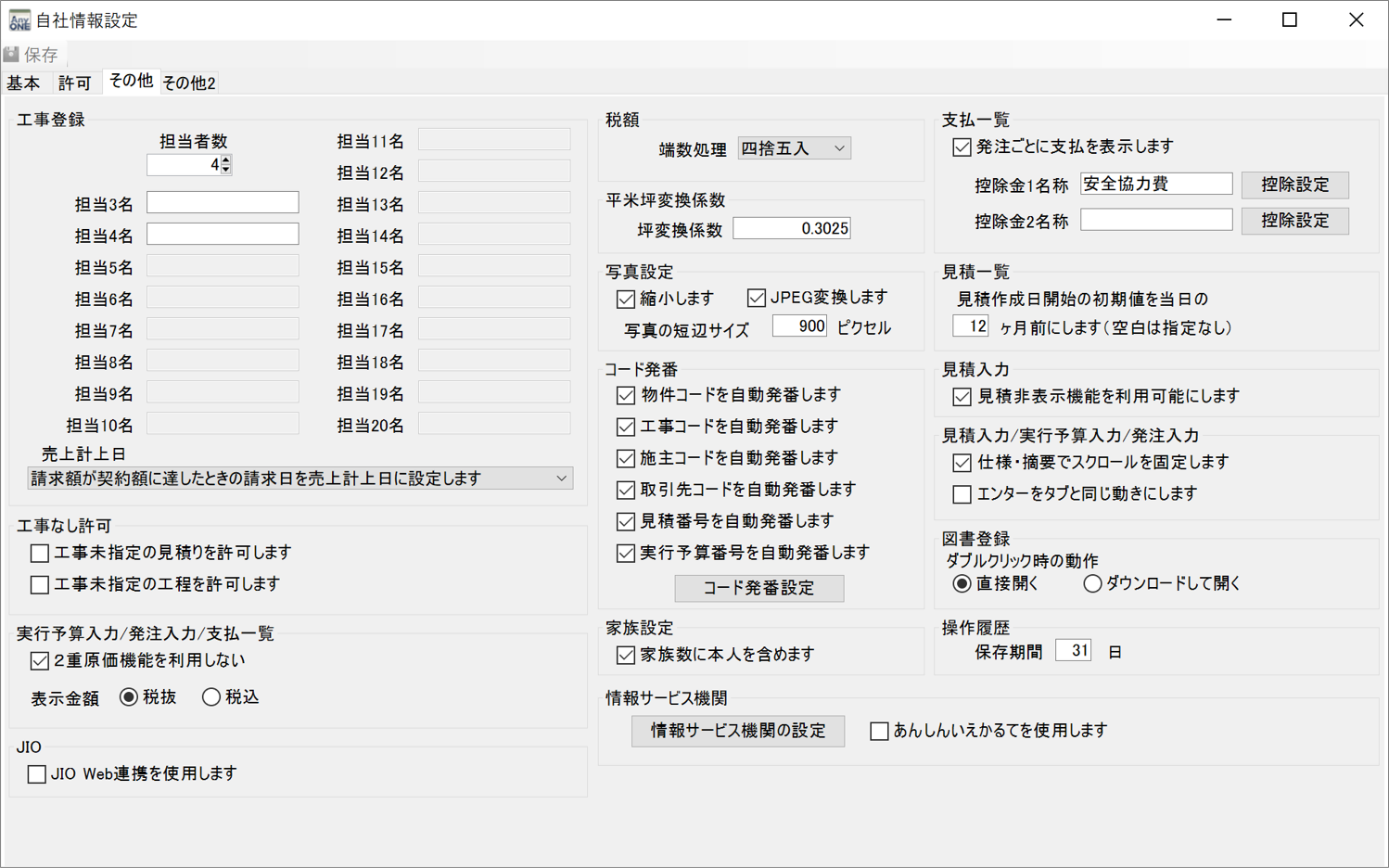Click the 坪変換係数 field showing 0.3025
This screenshot has width=1389, height=868.
click(x=792, y=228)
